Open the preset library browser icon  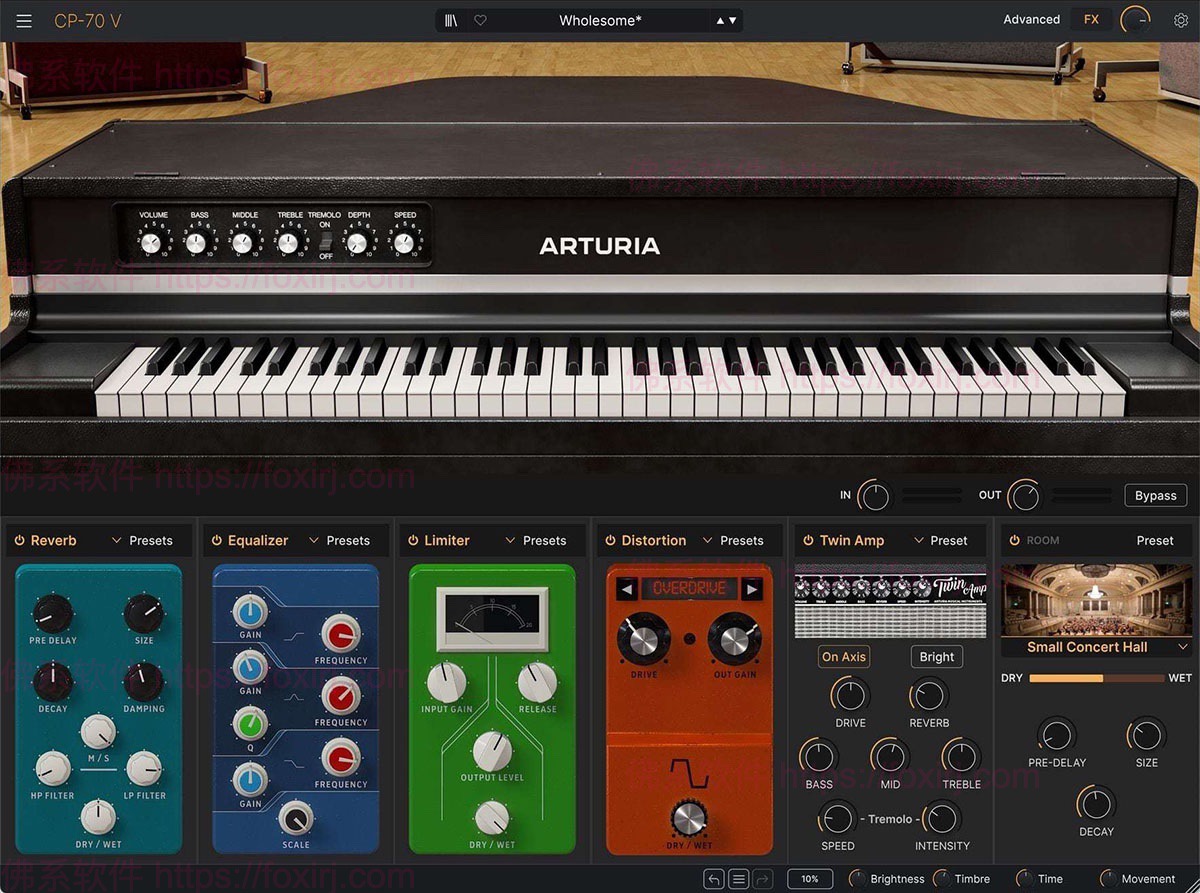452,19
